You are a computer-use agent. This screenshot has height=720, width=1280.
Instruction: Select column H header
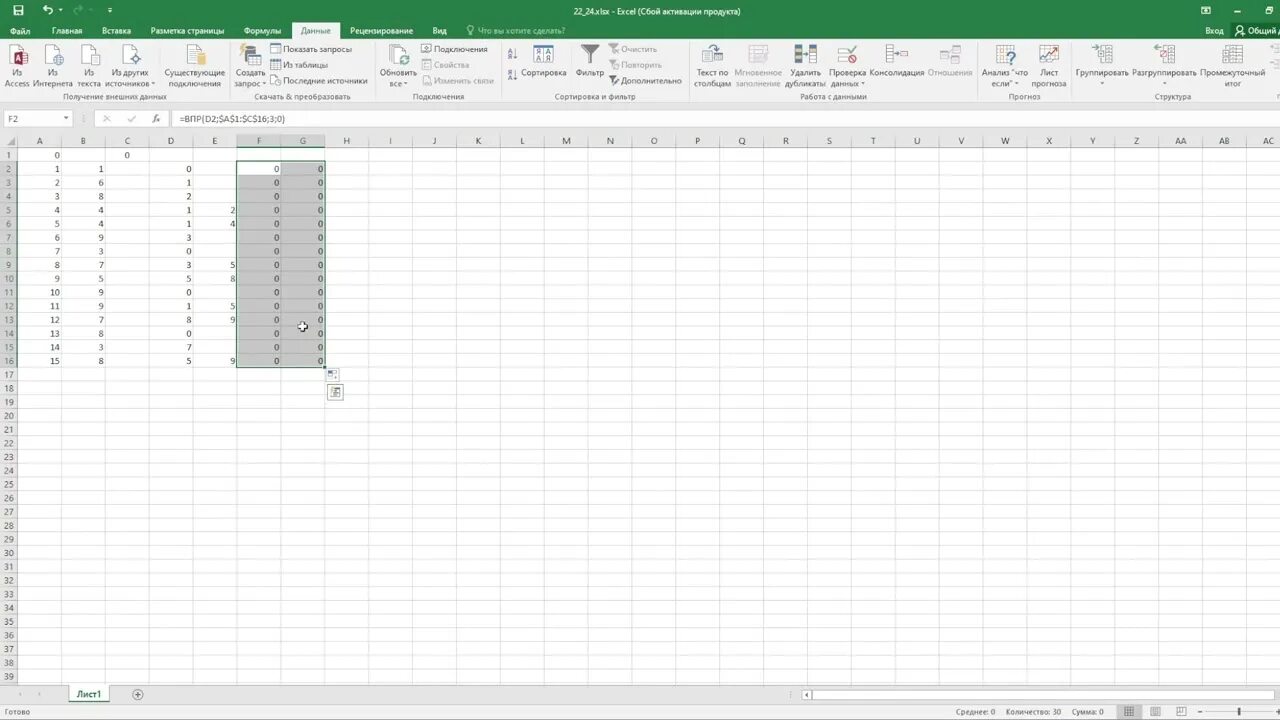point(346,141)
